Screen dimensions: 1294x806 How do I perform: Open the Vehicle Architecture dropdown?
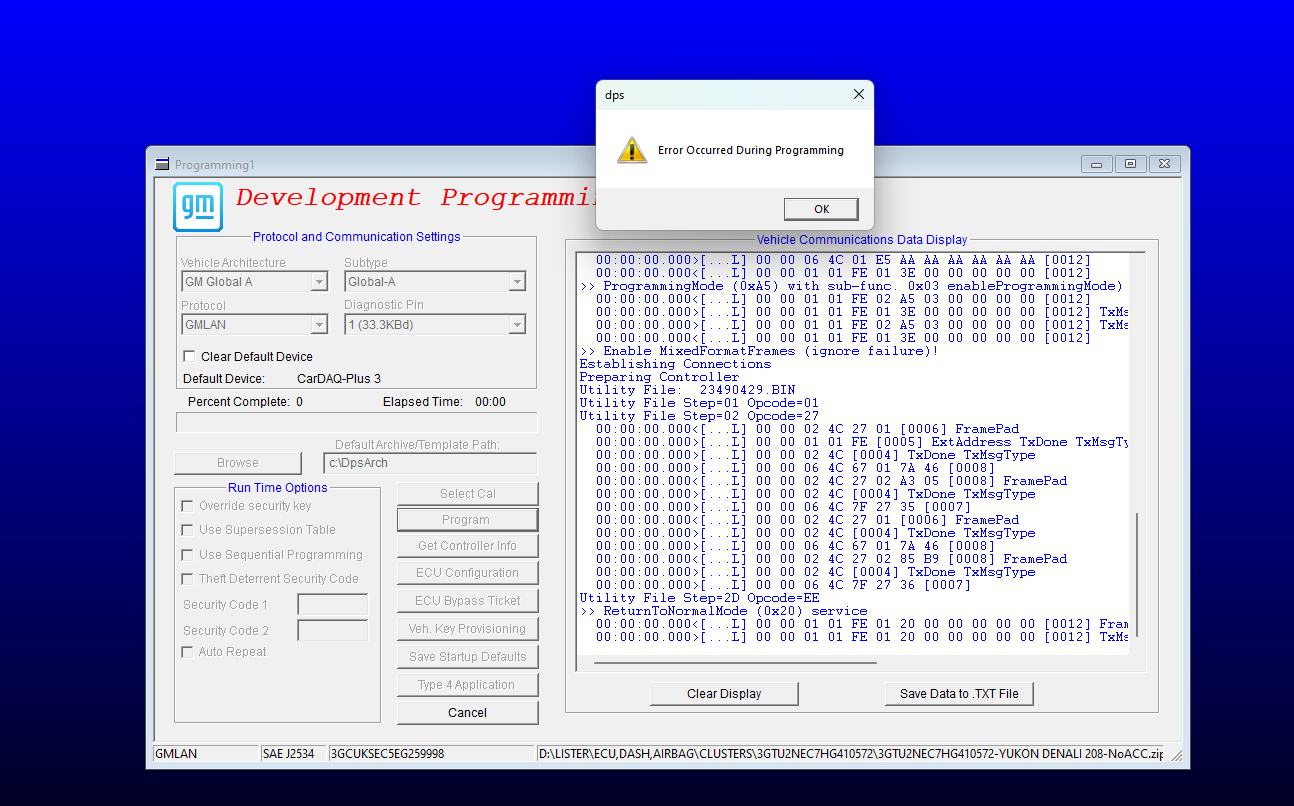click(x=319, y=282)
